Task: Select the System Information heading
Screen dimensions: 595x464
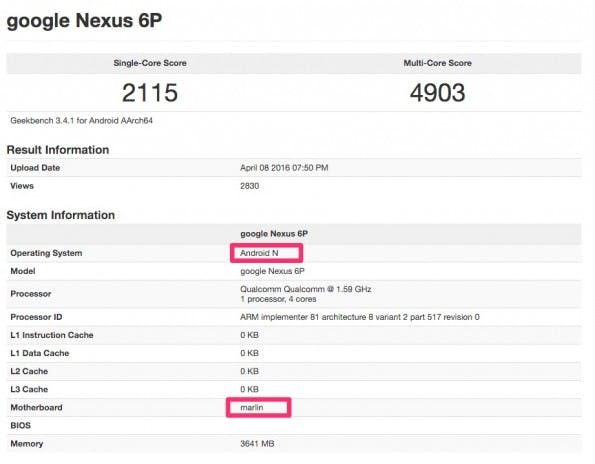Action: click(61, 215)
